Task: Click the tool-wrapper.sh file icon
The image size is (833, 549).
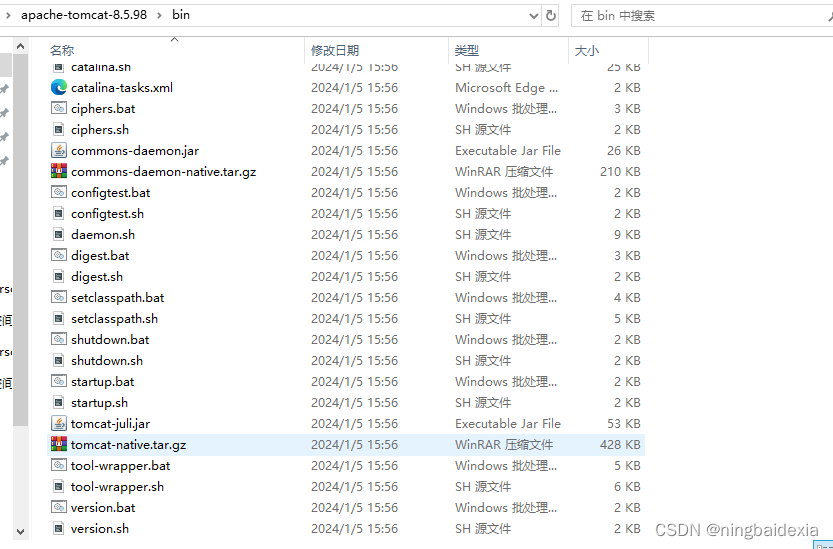Action: pyautogui.click(x=58, y=486)
